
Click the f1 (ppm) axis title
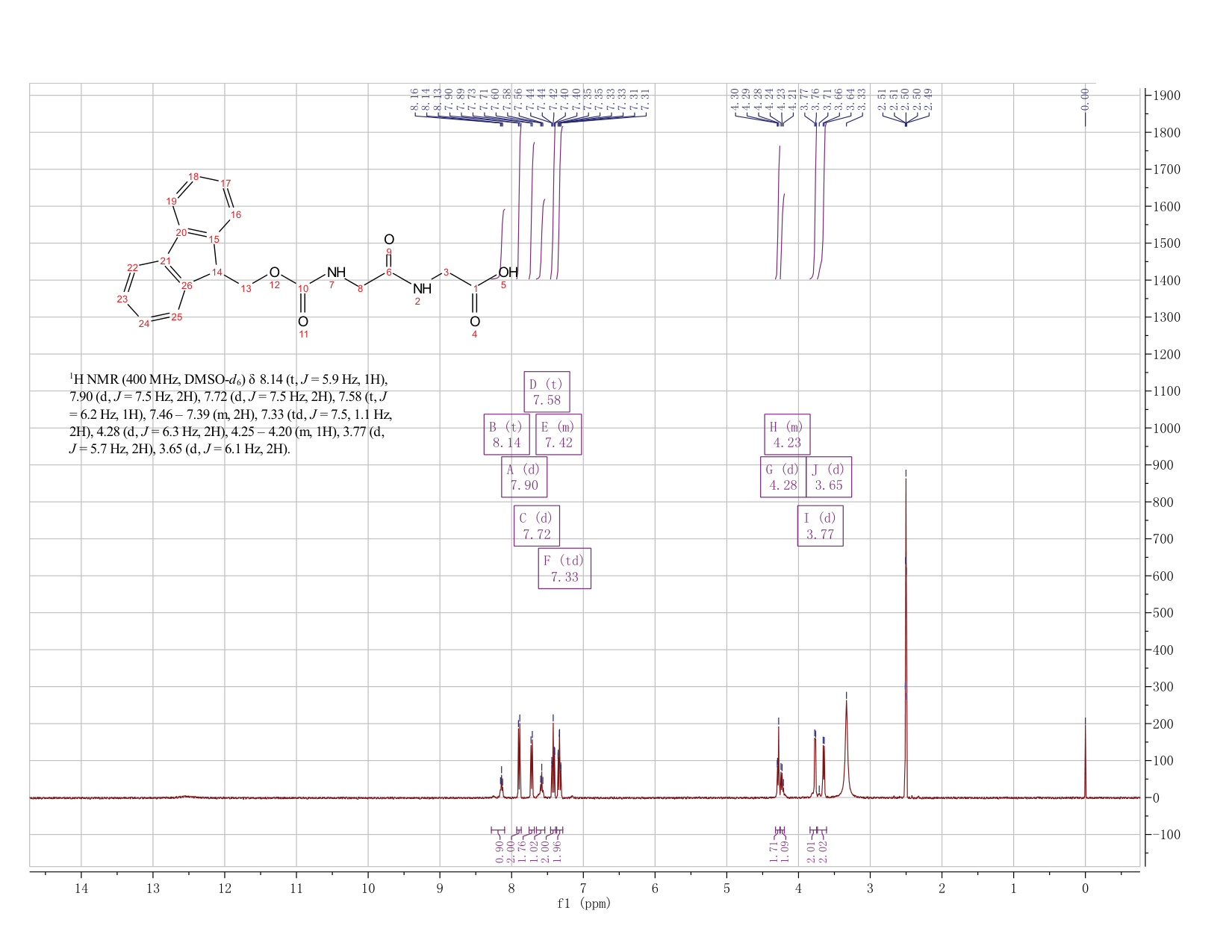(584, 903)
